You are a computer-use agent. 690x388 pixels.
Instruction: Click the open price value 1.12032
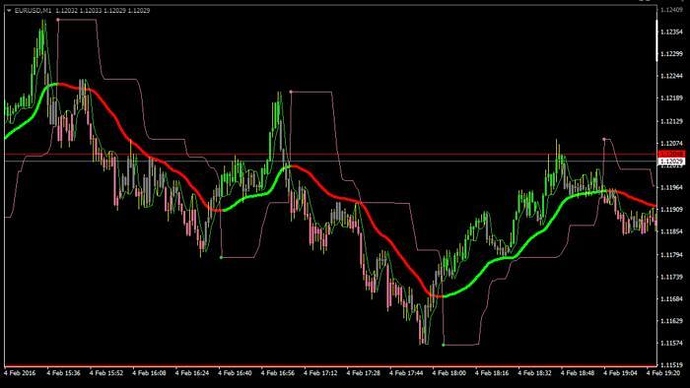coord(66,10)
